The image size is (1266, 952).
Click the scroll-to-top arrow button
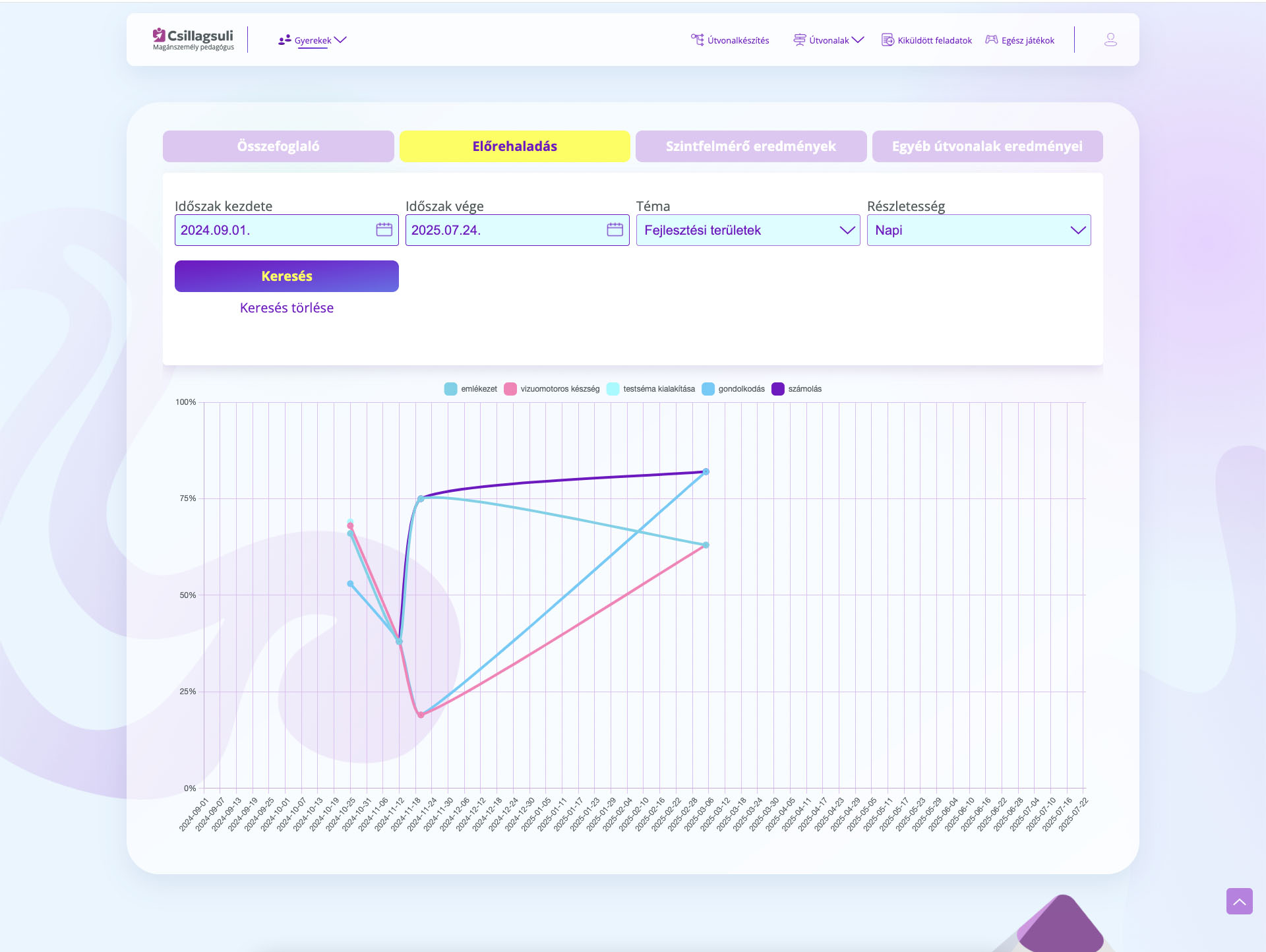click(x=1239, y=901)
